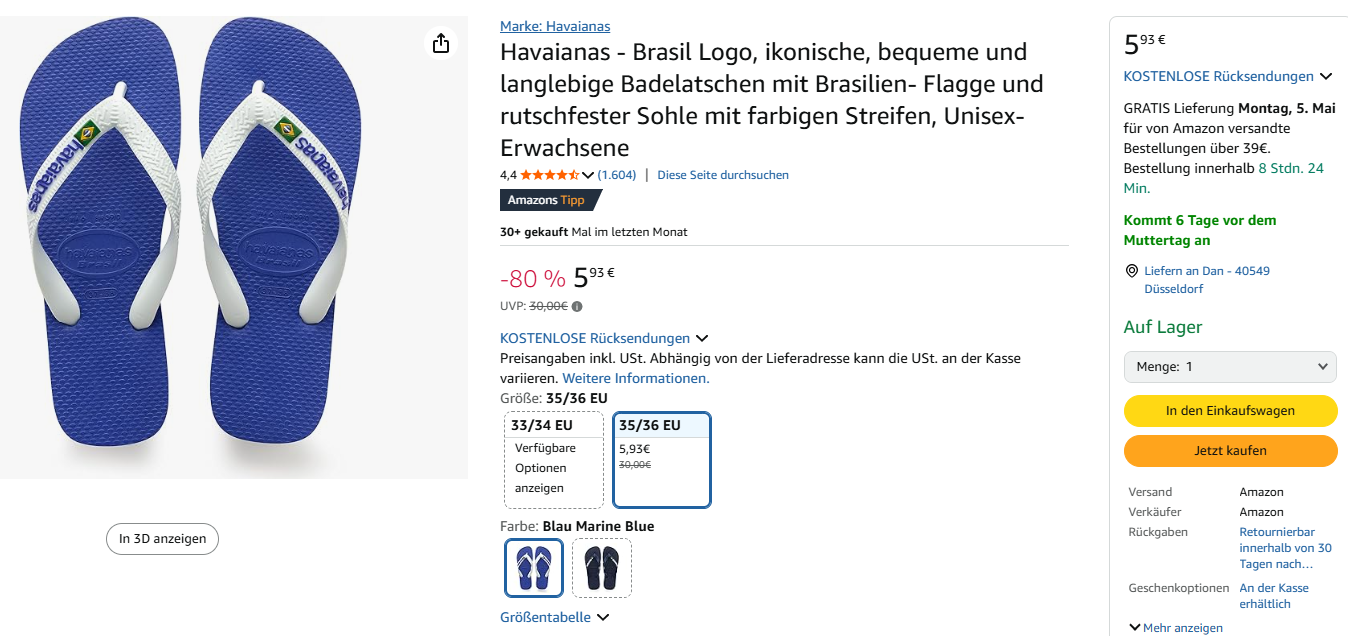Open the Marke: Havaianas brand link

(555, 26)
